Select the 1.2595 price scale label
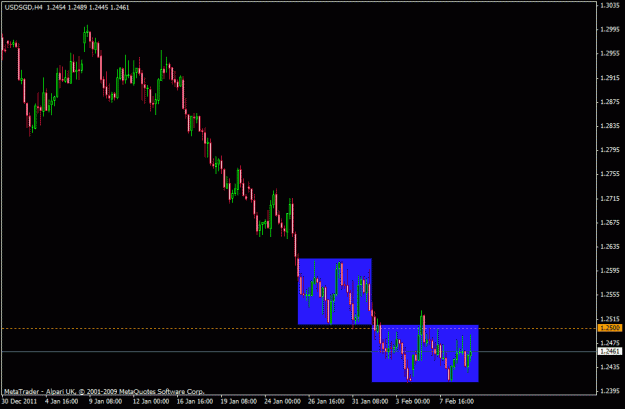The image size is (625, 409). pyautogui.click(x=610, y=270)
